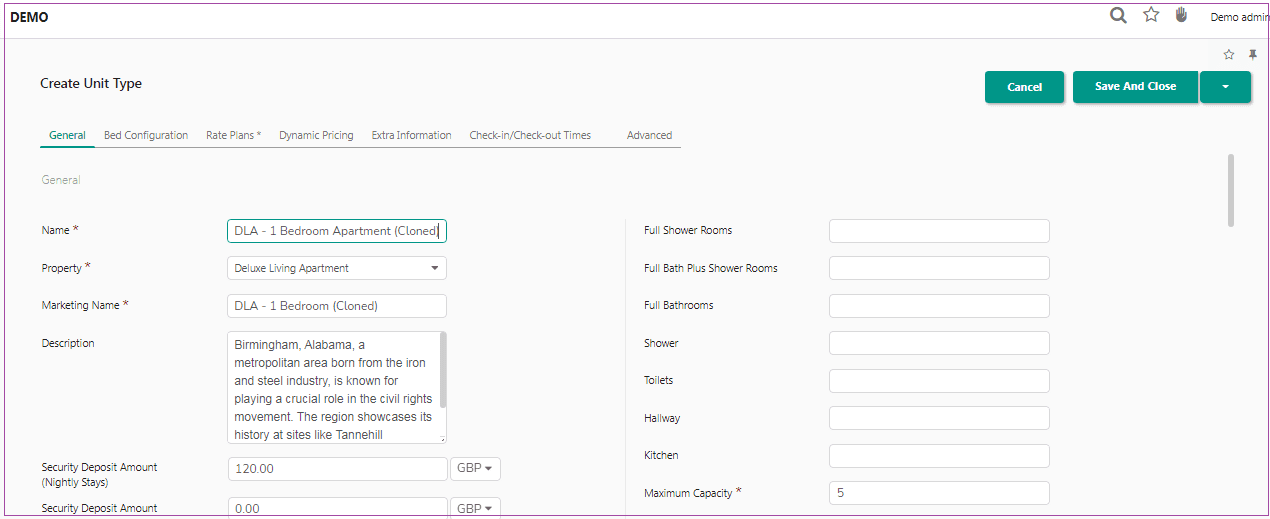Change GBP currency for nightly deposit
Image resolution: width=1270 pixels, height=519 pixels.
click(476, 469)
